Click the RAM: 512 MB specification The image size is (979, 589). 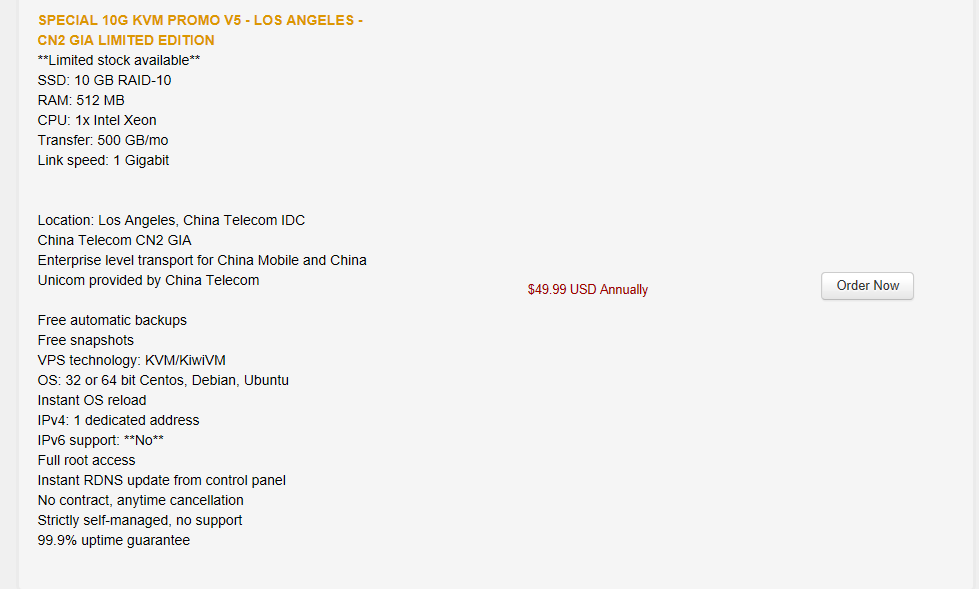click(x=81, y=101)
